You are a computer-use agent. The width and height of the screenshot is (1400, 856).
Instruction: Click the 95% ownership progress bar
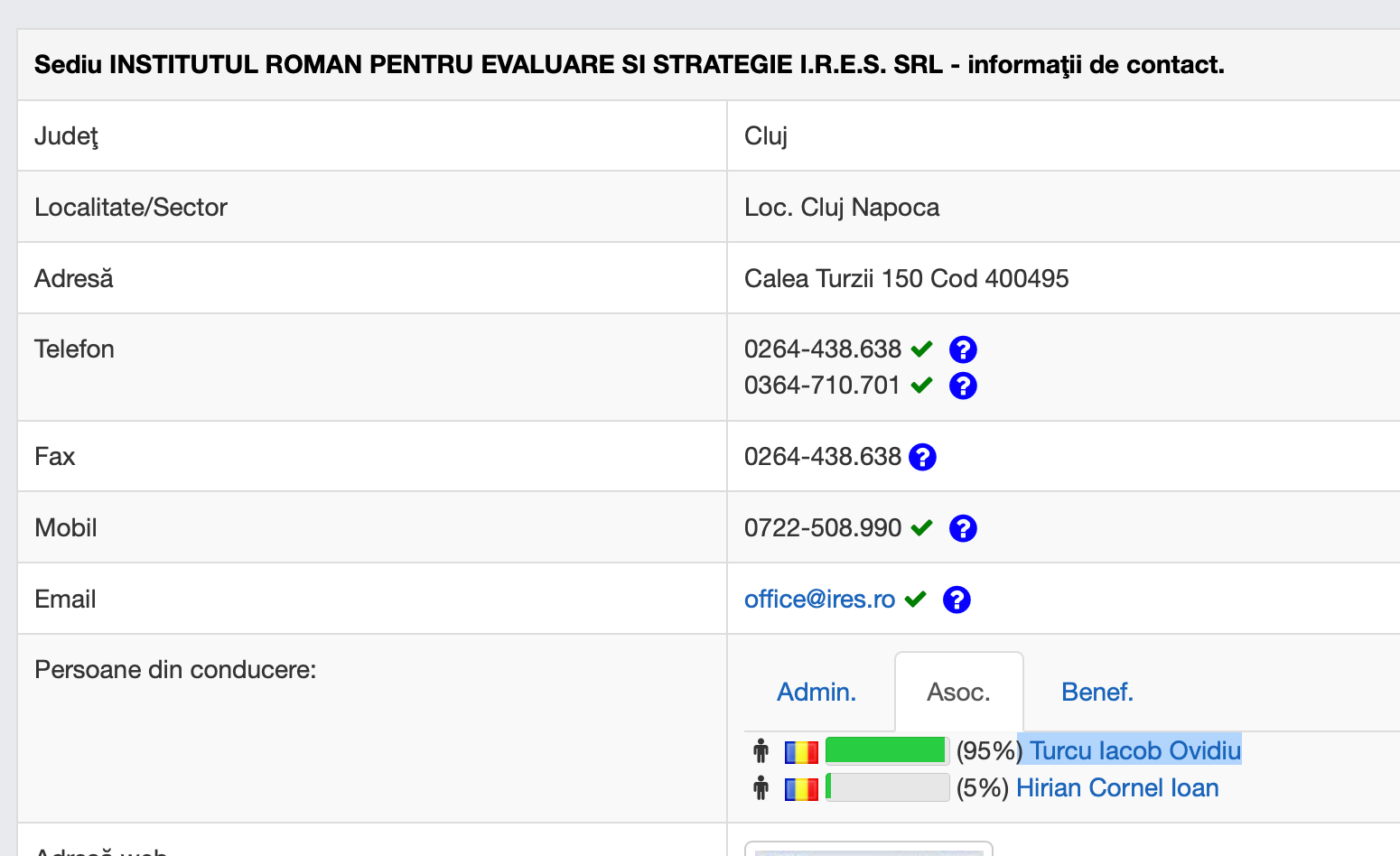pos(887,750)
